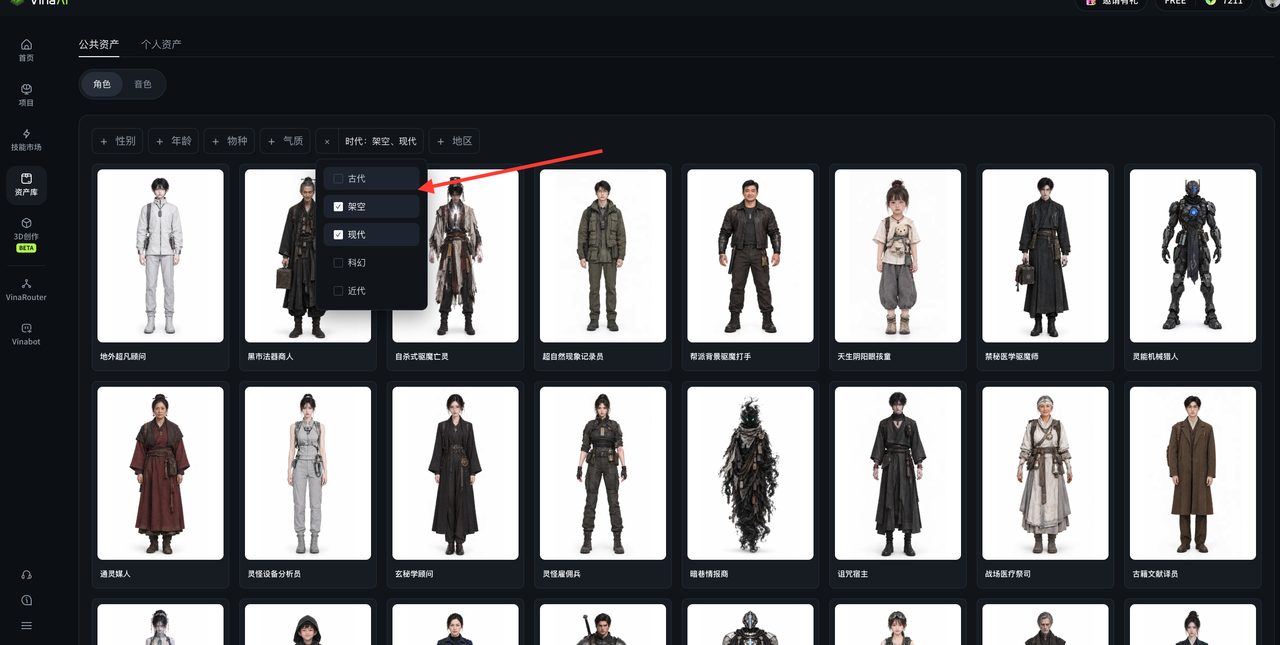Collapse the 时代：架空、现代 filter dropdown
Viewport: 1280px width, 645px height.
[381, 142]
